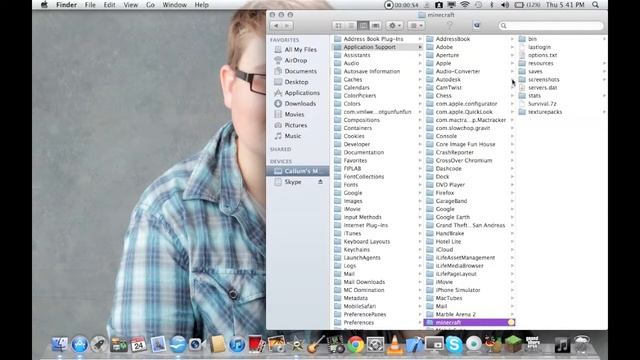
Task: Open the Go menu
Action: 150,5
